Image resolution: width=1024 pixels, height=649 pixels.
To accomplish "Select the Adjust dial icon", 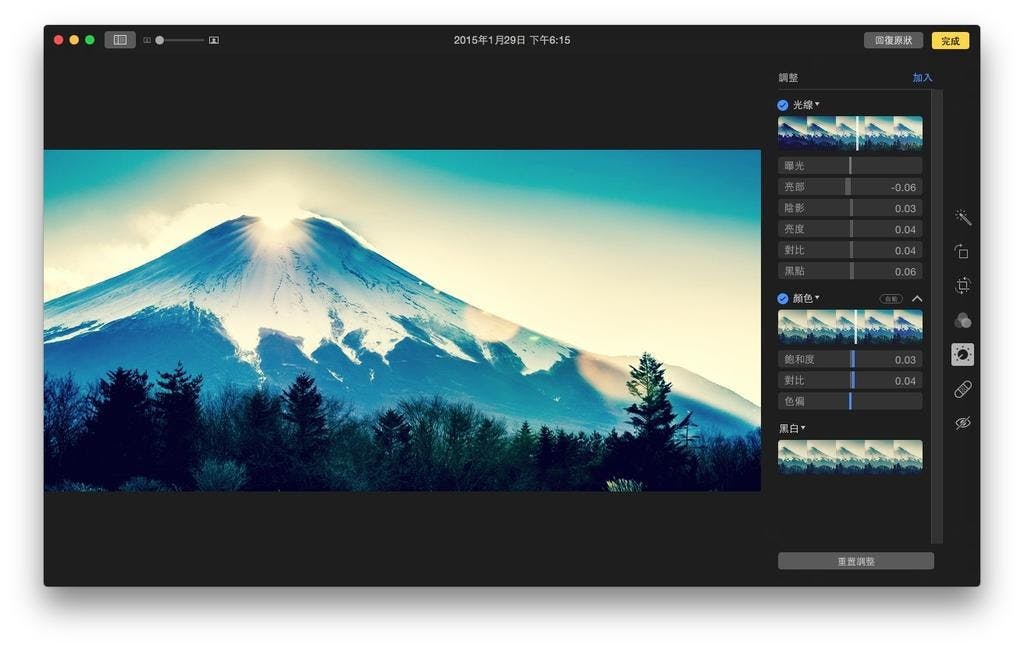I will click(x=962, y=355).
